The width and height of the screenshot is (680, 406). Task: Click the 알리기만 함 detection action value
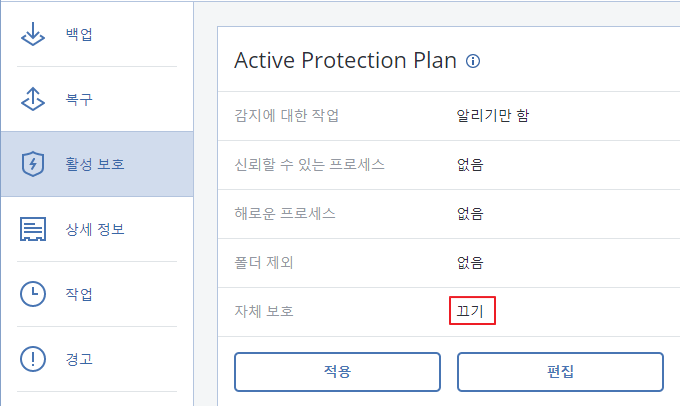pyautogui.click(x=492, y=115)
